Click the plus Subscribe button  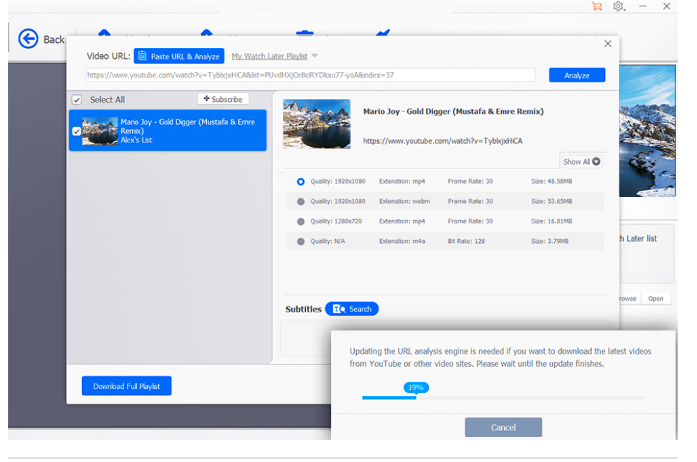click(223, 99)
